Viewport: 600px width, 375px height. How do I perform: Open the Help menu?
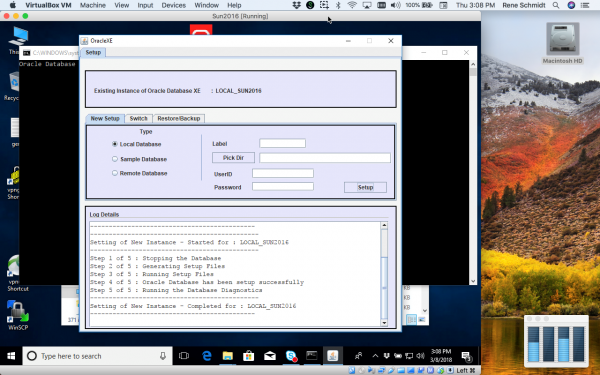click(234, 5)
